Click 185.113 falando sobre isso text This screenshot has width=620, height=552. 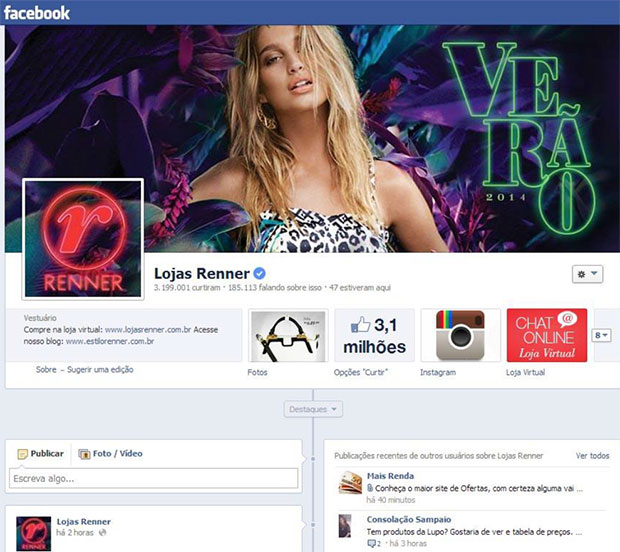[275, 287]
